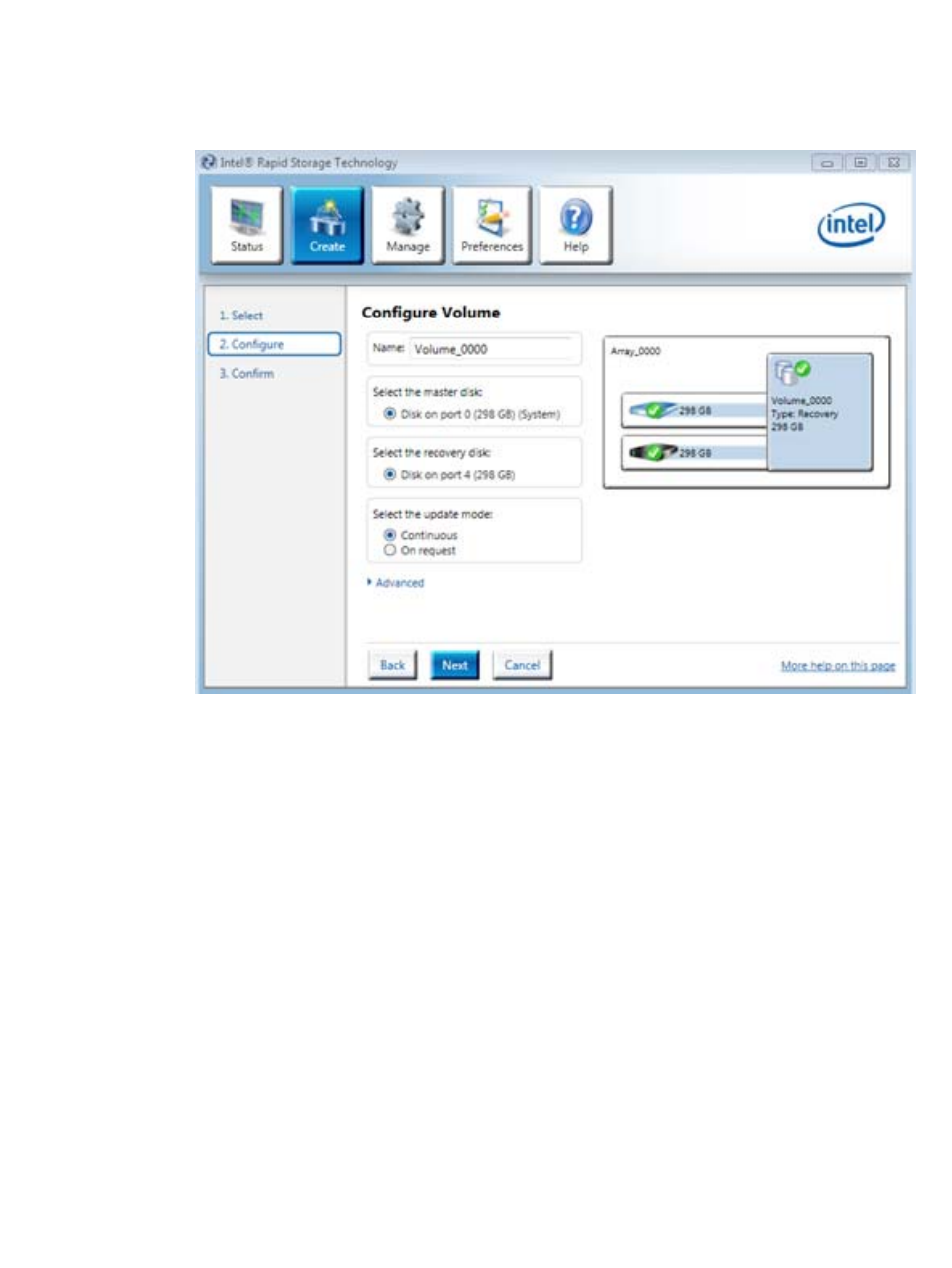Click the Cancel button

pyautogui.click(x=522, y=665)
